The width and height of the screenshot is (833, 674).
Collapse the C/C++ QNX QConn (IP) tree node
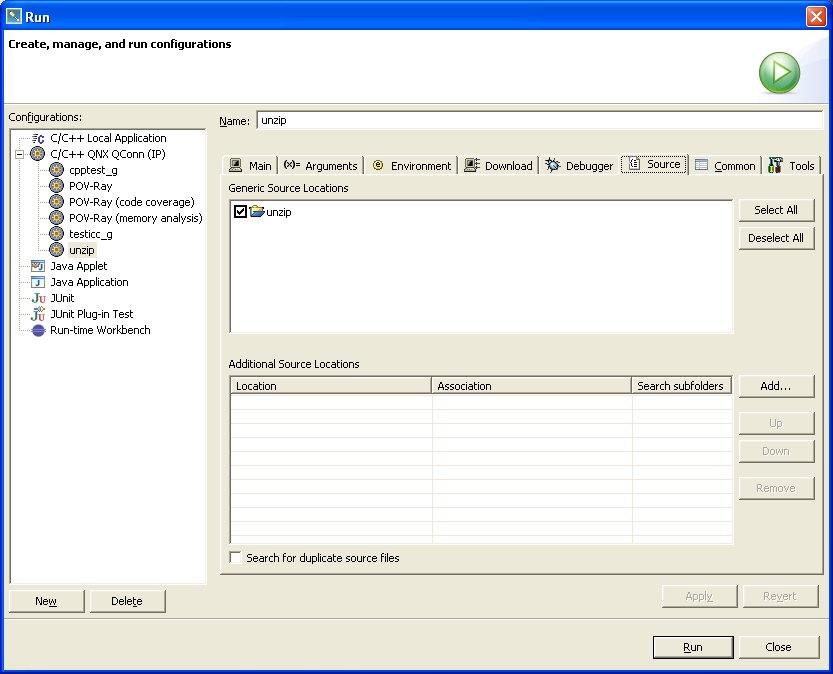[20, 154]
